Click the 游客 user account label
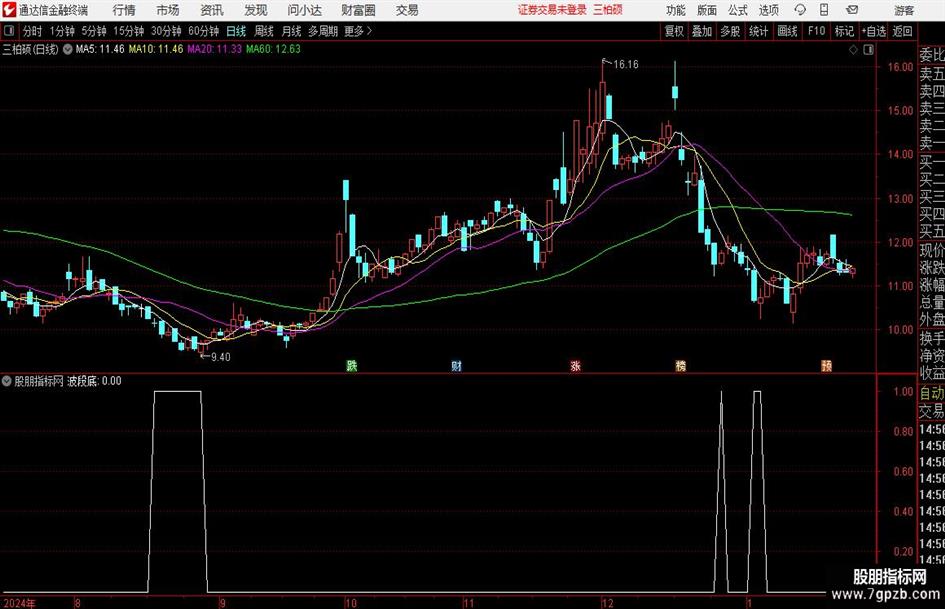Screen dimensions: 945x609 (903, 10)
